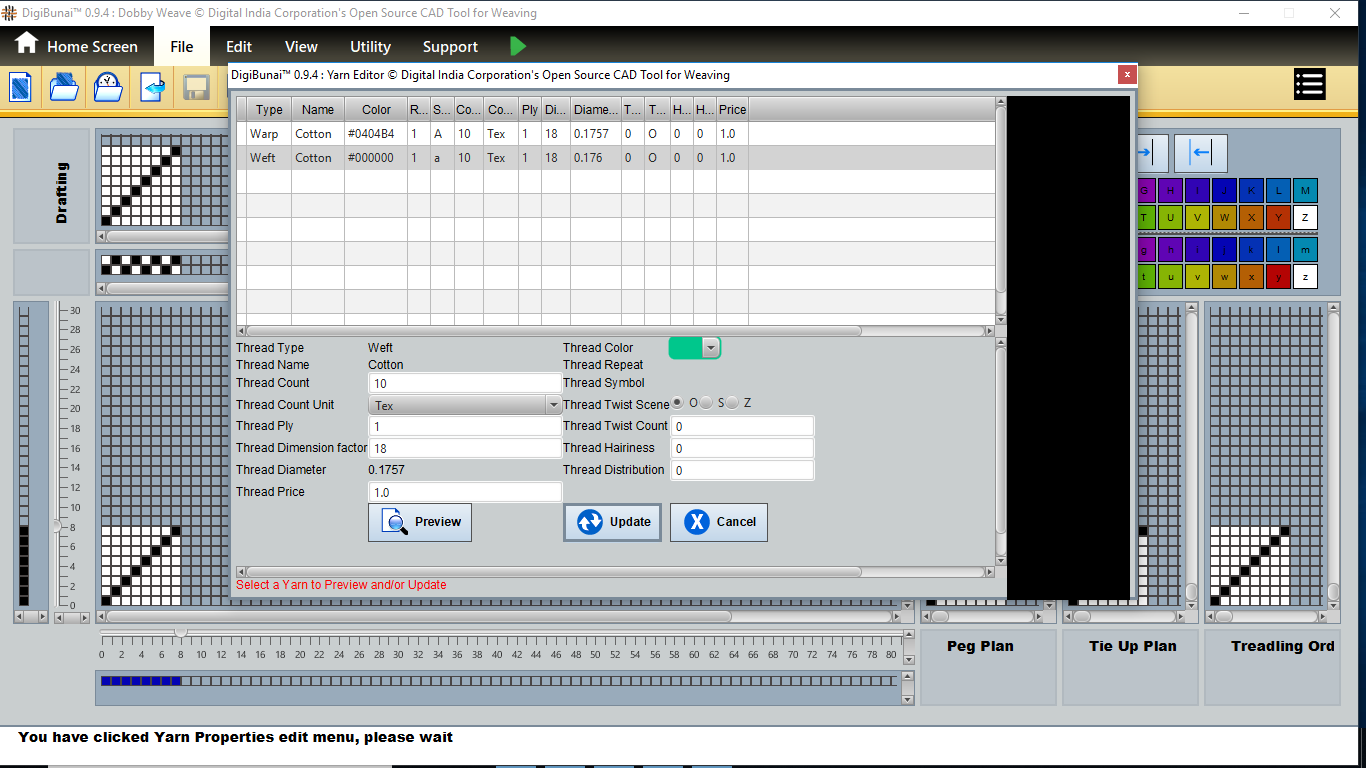This screenshot has width=1366, height=768.
Task: Select the white Z color swatch
Action: tap(1304, 217)
